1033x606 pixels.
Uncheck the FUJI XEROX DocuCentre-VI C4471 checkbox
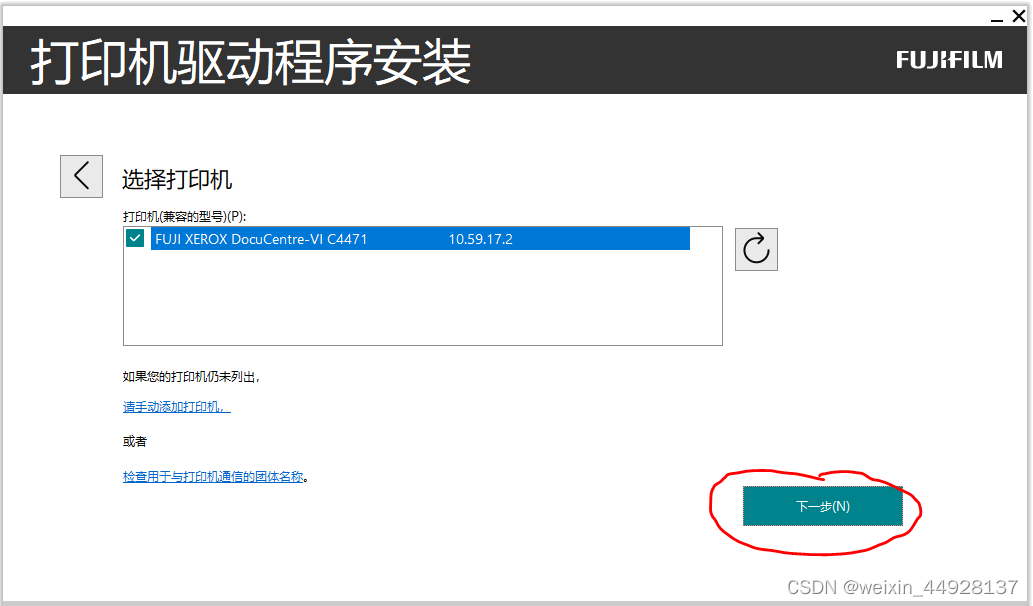point(135,238)
